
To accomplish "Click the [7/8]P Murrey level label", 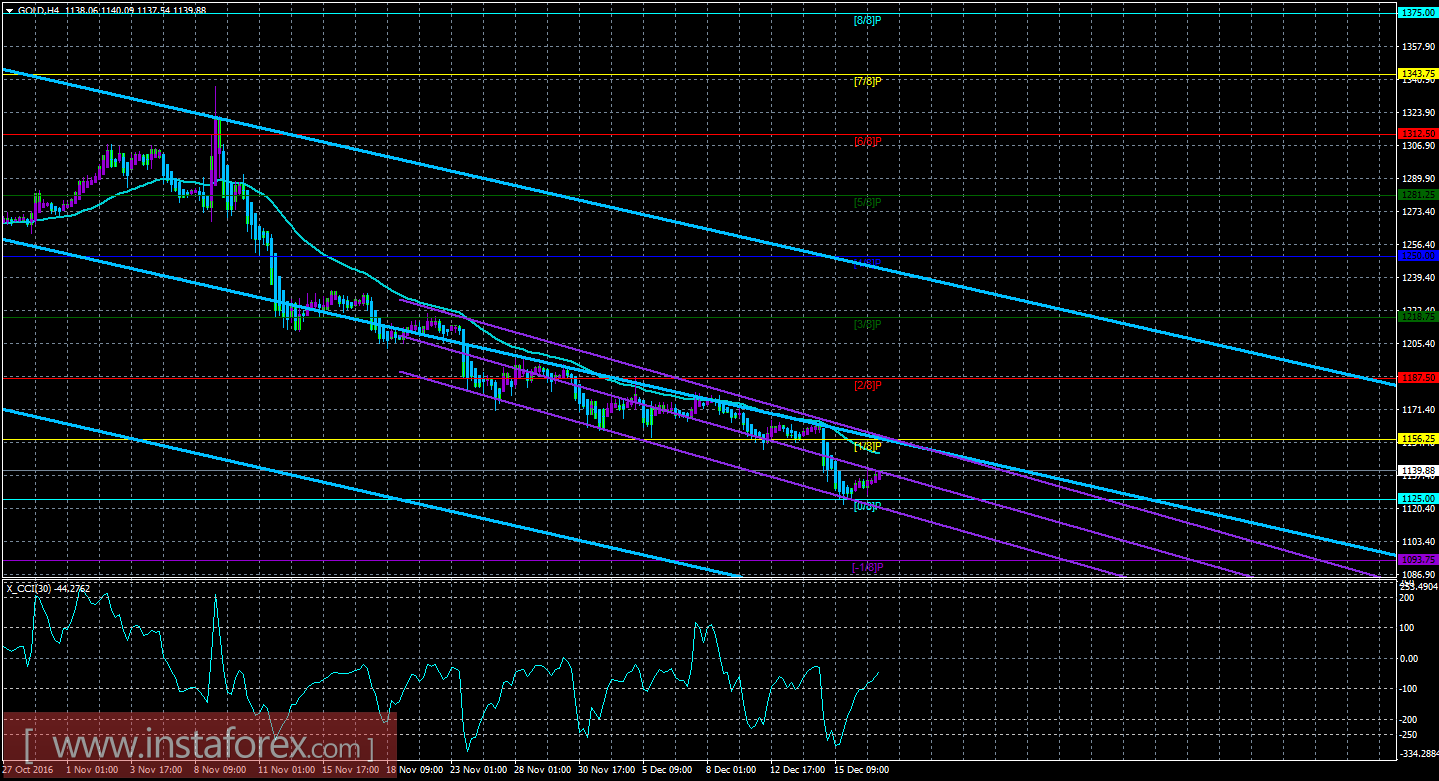I will [867, 81].
